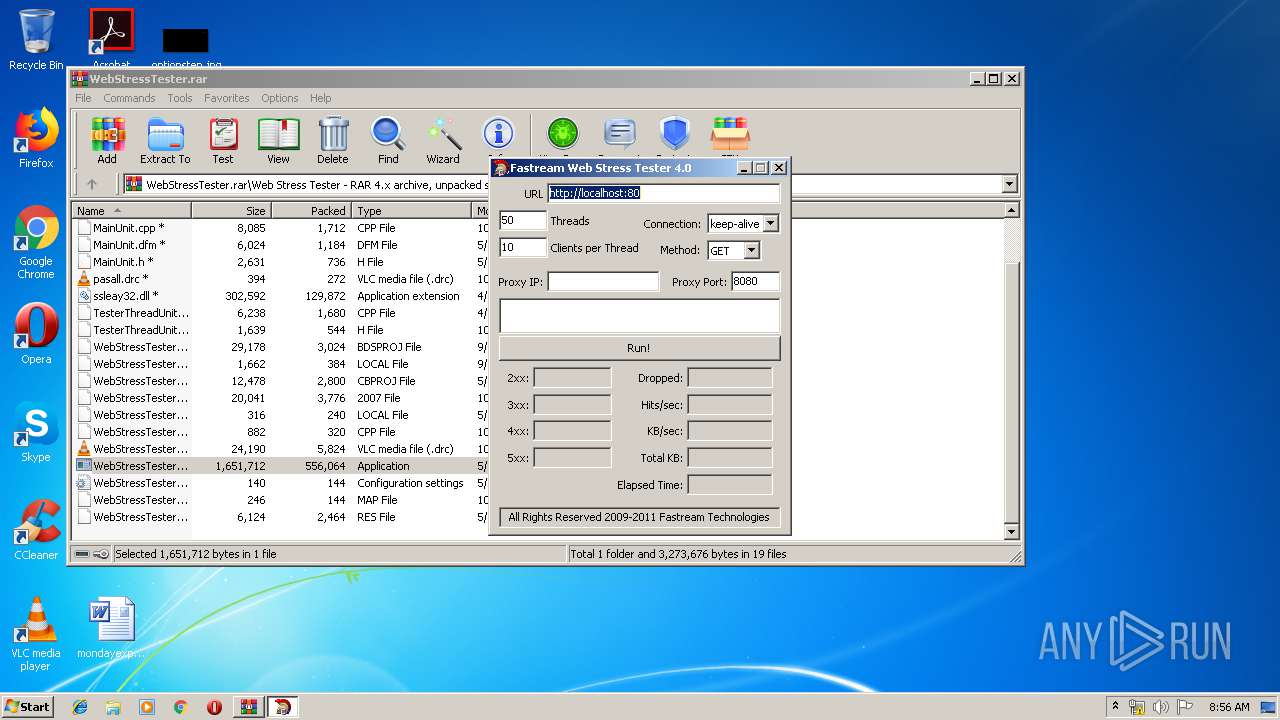The width and height of the screenshot is (1280, 720).
Task: Click the Comment speech bubble icon
Action: pyautogui.click(x=620, y=134)
